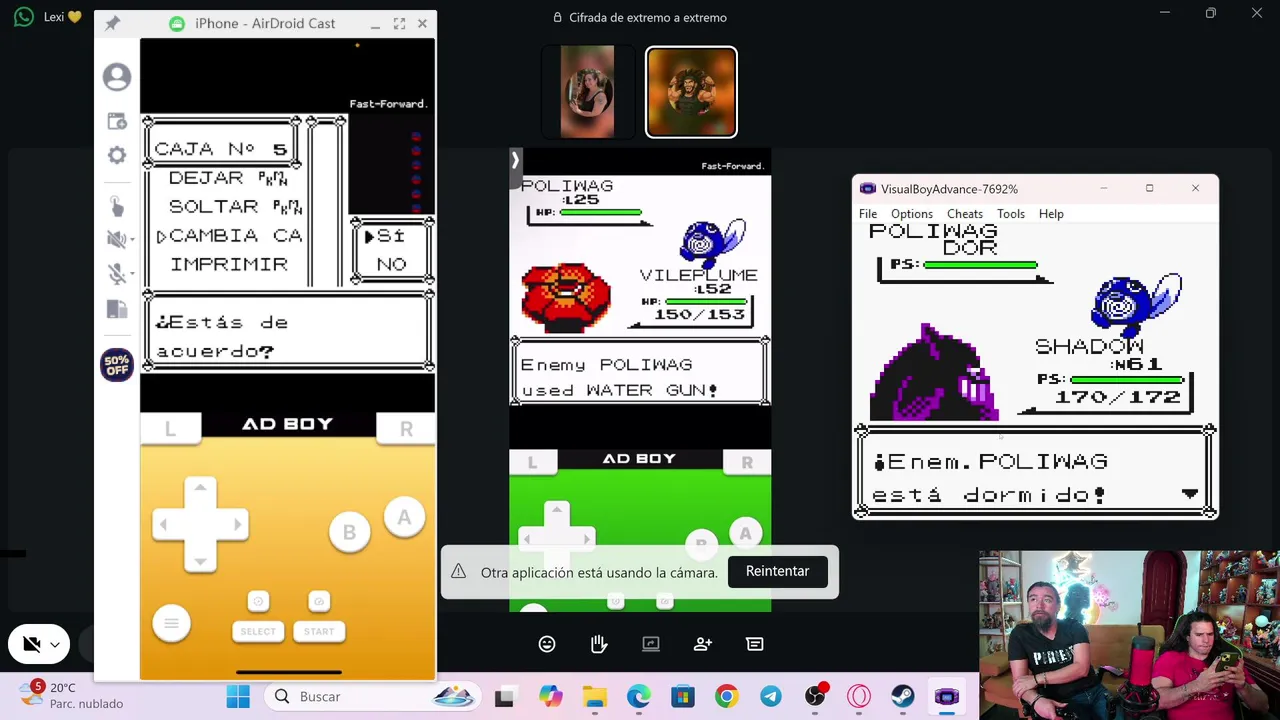Open the 50% OFF promotion badge
Screen dimensions: 1280x720
[117, 365]
